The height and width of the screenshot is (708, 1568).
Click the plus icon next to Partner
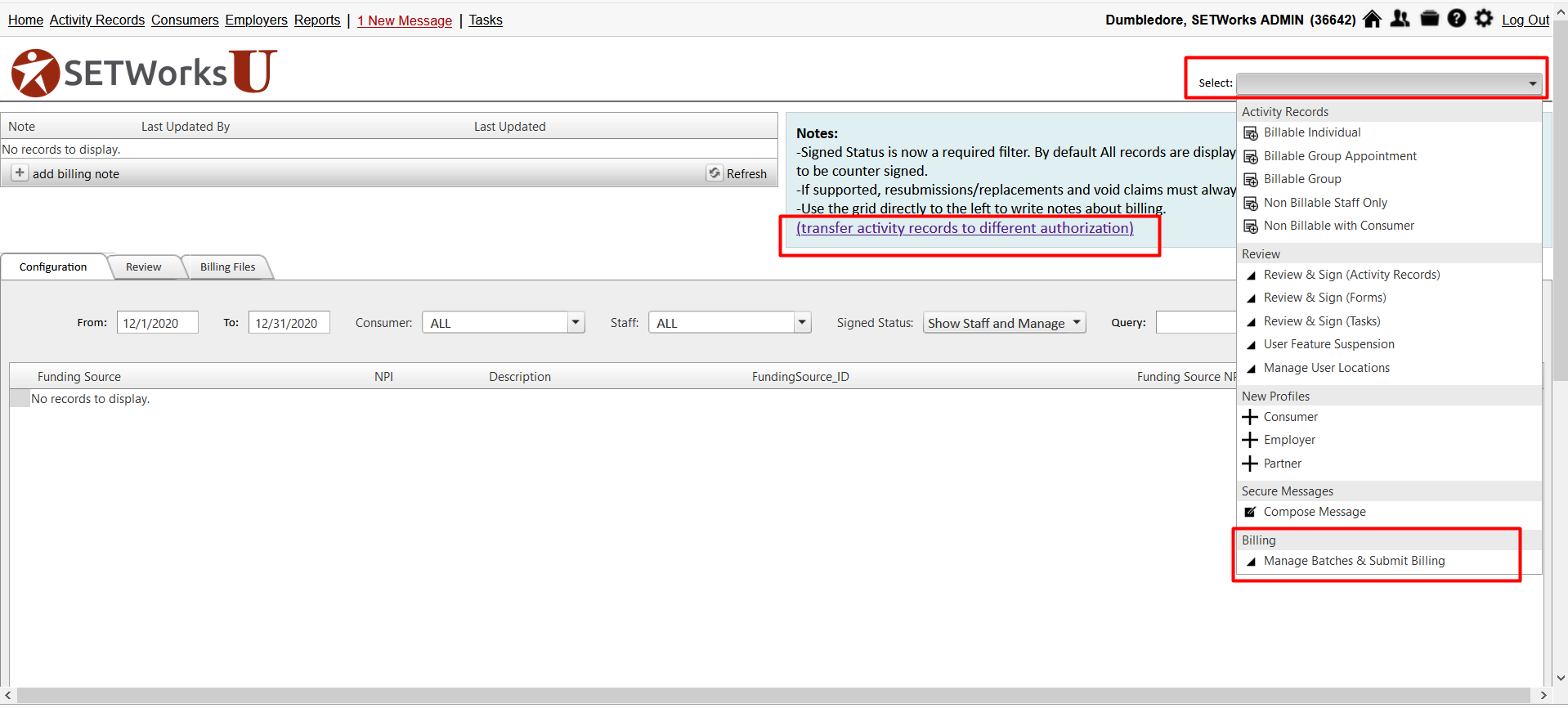[x=1250, y=464]
